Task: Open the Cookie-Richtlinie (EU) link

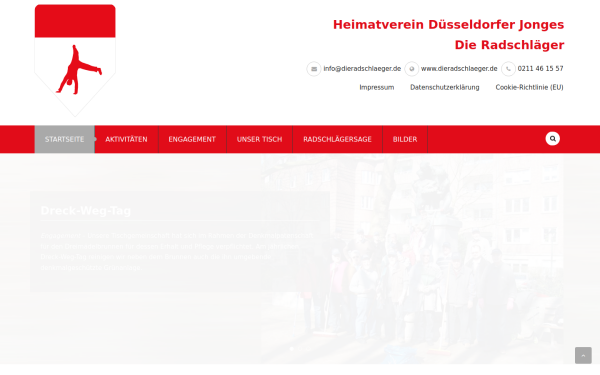Action: point(529,88)
